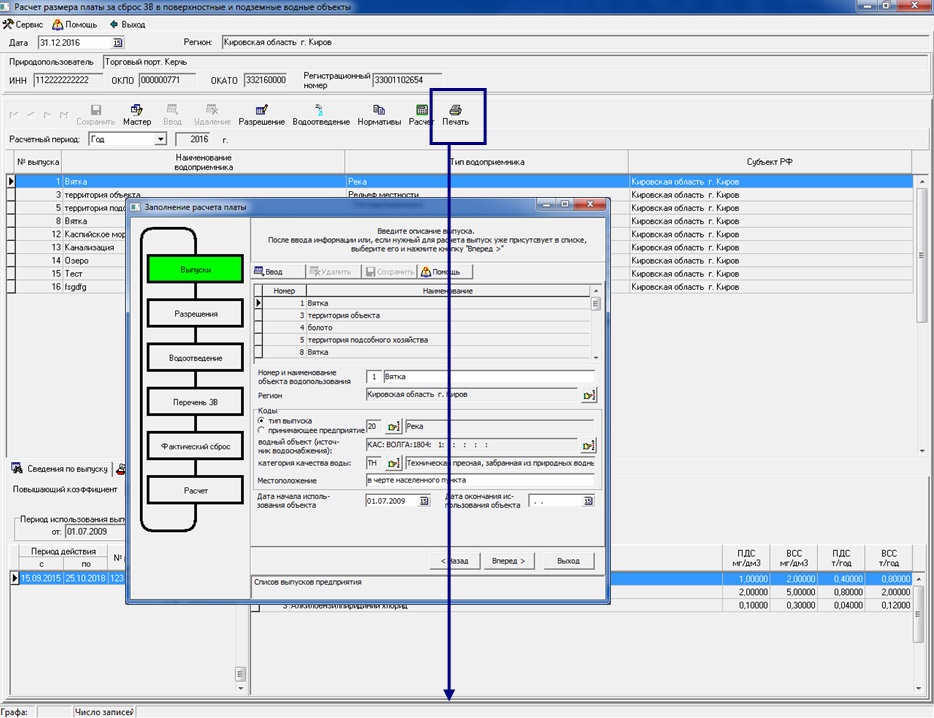Click the 'Вперед >' button
The width and height of the screenshot is (934, 718).
[509, 561]
